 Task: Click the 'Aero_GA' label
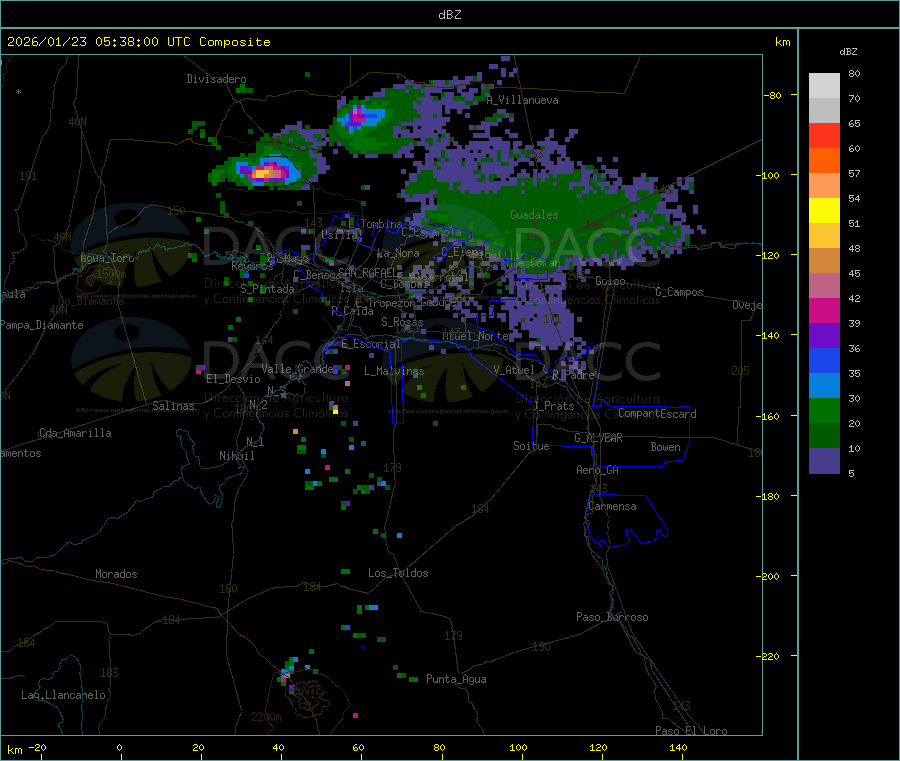[597, 470]
